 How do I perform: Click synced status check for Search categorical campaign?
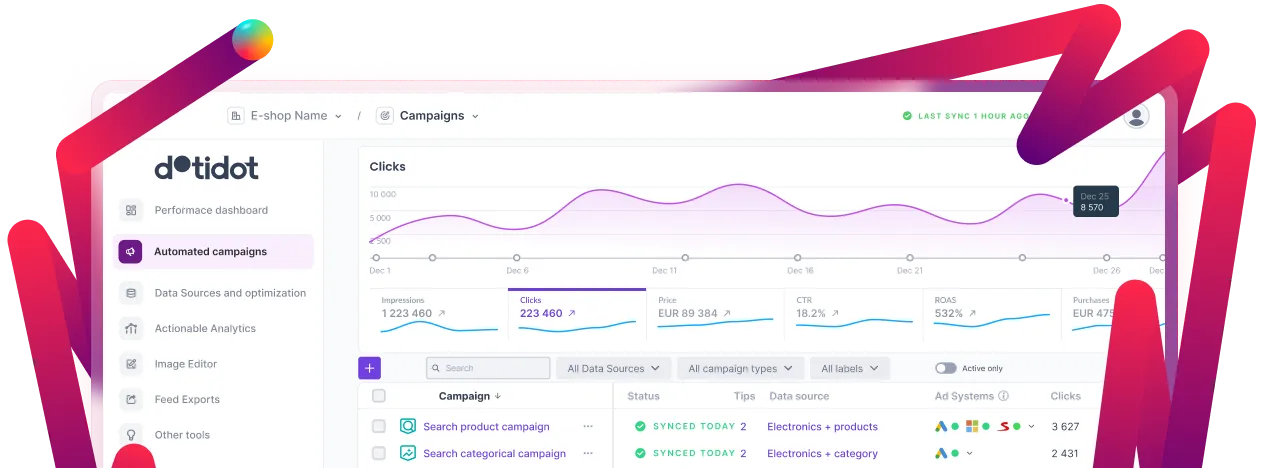pyautogui.click(x=640, y=453)
